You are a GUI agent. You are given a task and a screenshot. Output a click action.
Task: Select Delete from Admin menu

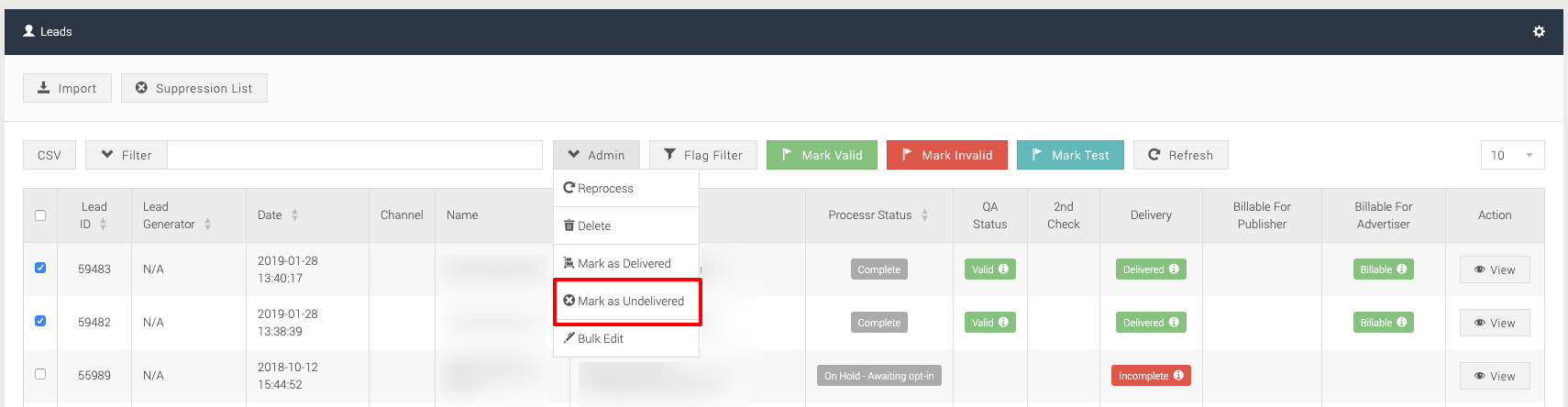626,225
